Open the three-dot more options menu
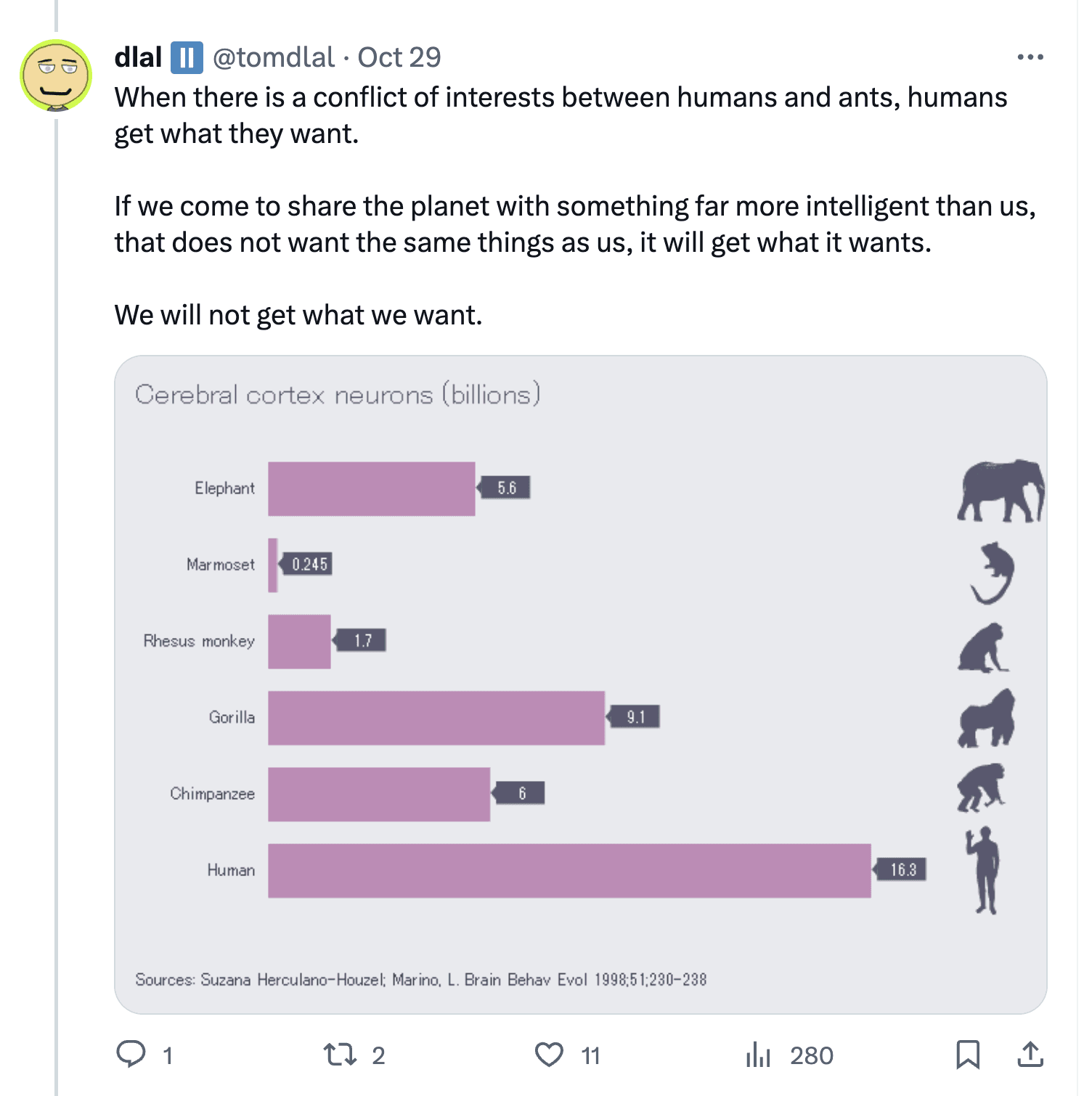Screen dimensions: 1092x1096 1030,57
